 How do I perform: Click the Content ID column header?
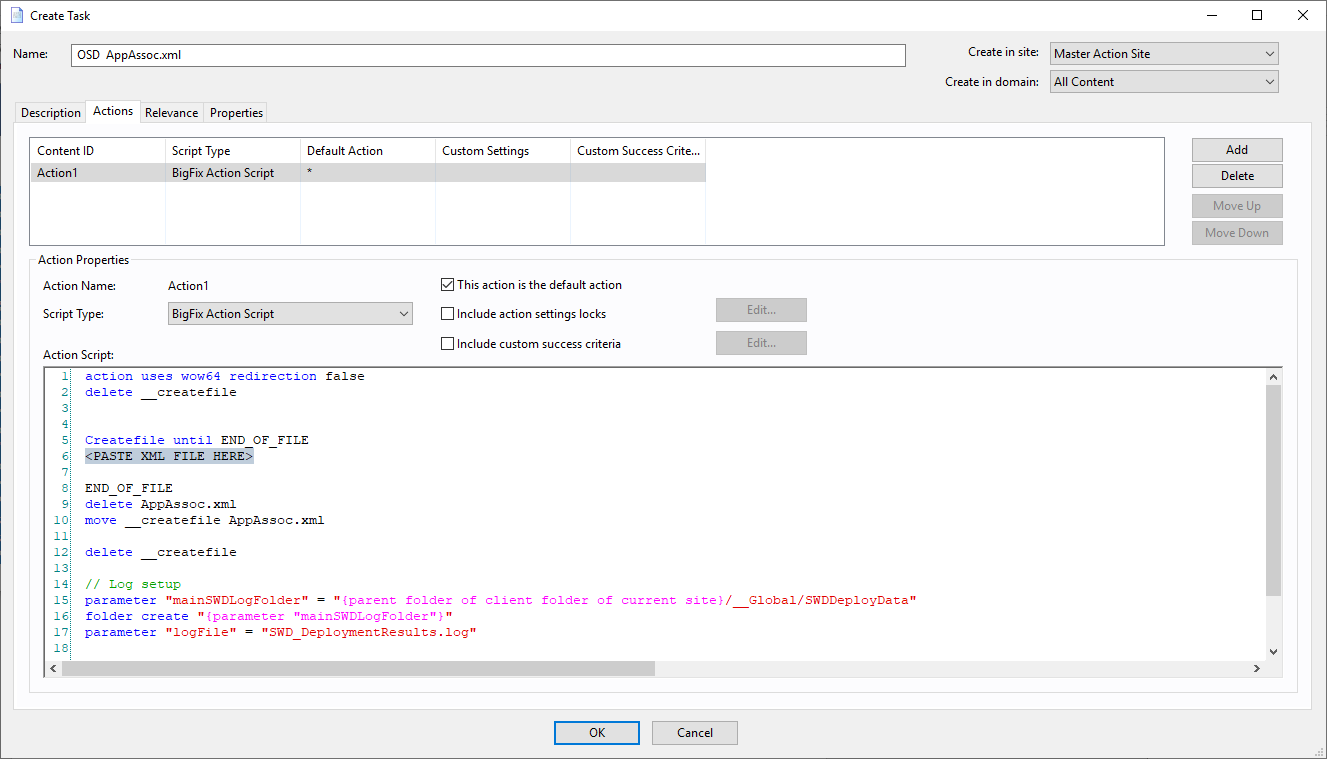click(x=98, y=151)
